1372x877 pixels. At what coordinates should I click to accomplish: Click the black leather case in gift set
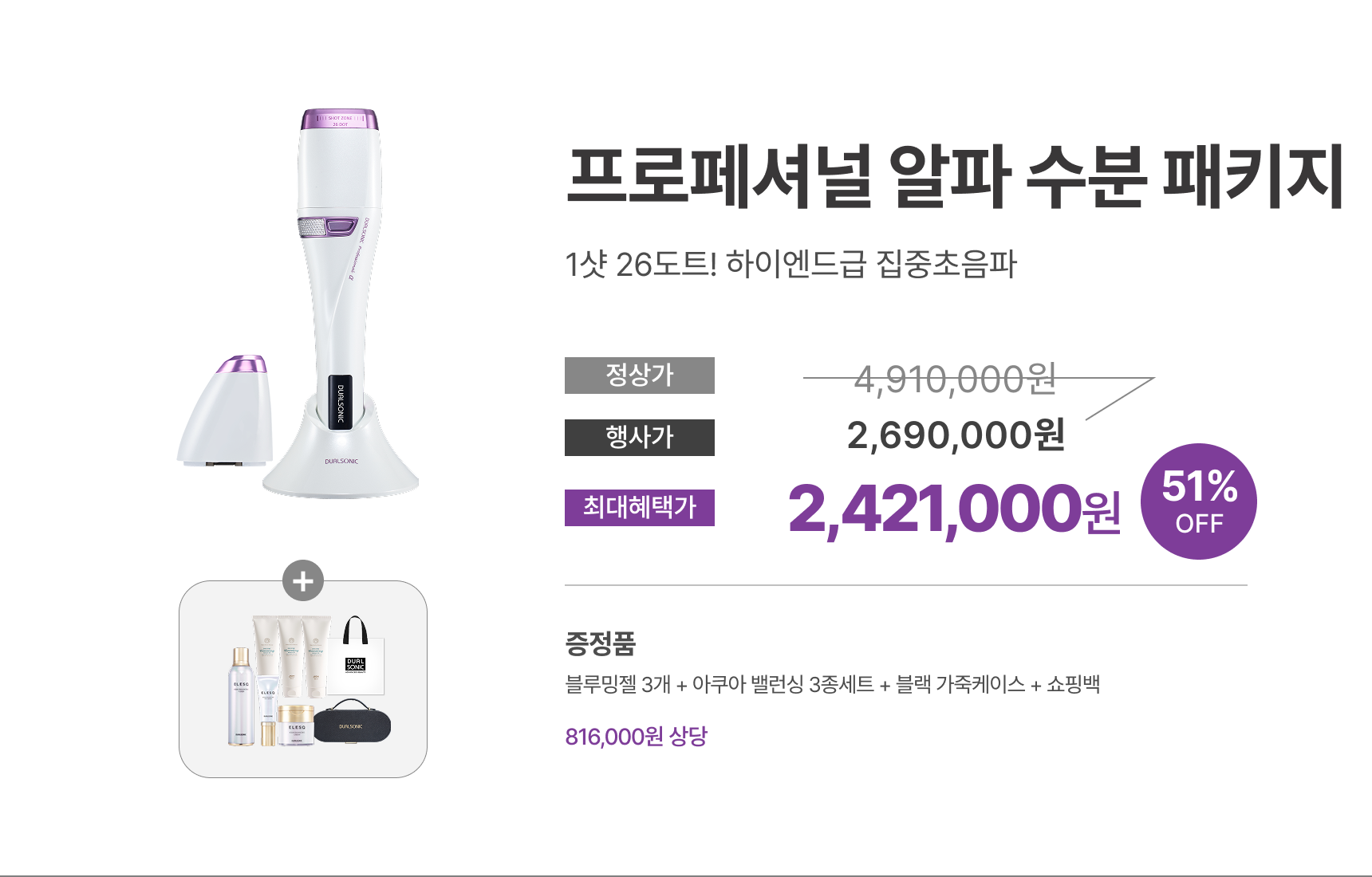point(351,721)
